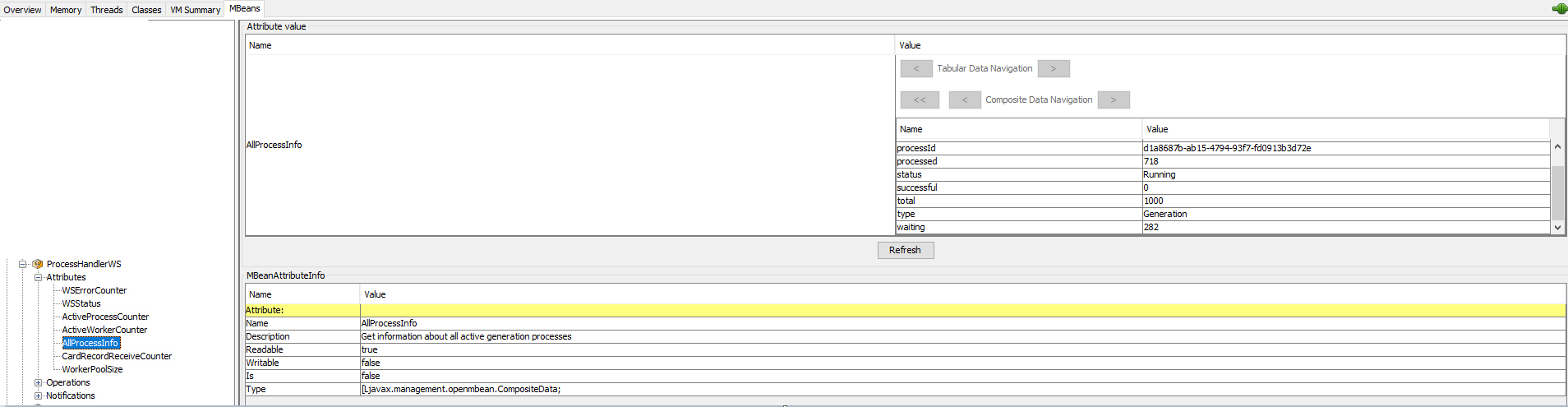1568x407 pixels.
Task: Click the Description value about generation processes
Action: [x=962, y=336]
